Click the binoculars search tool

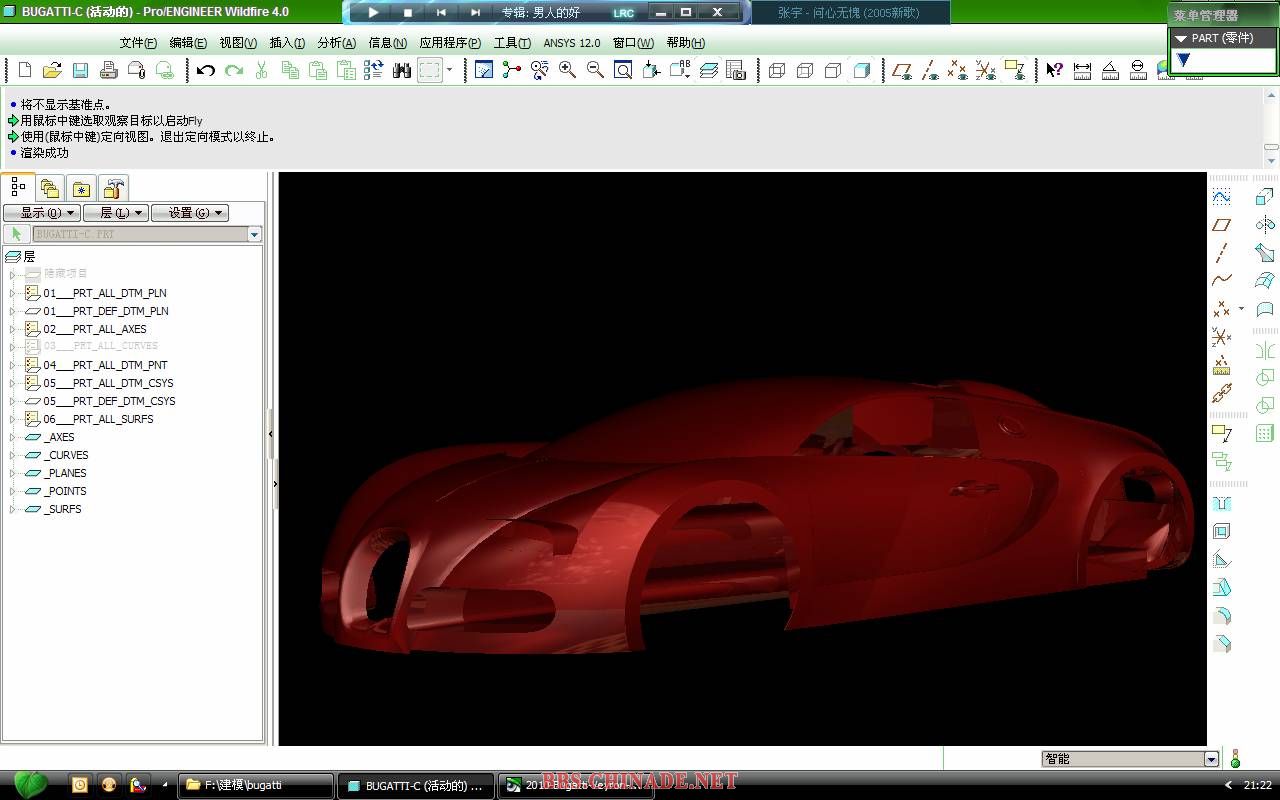click(402, 70)
